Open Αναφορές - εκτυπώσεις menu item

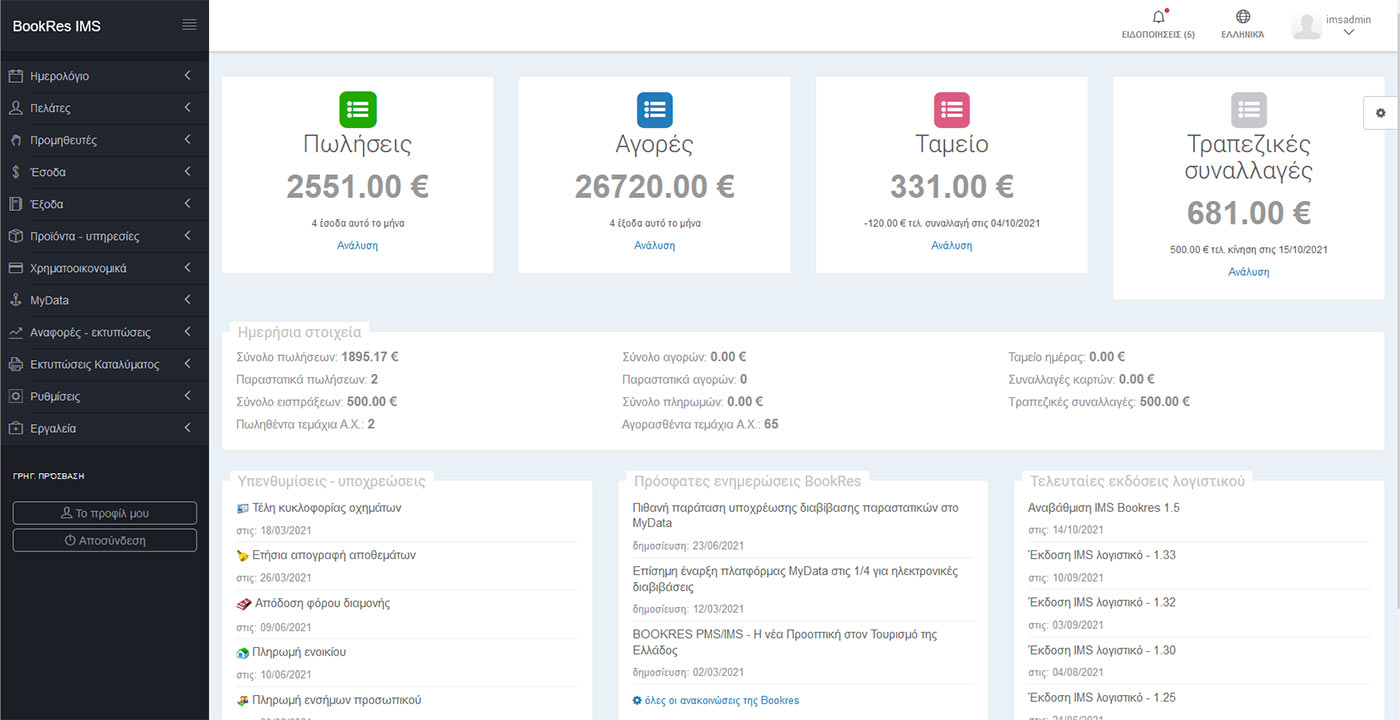tap(104, 332)
